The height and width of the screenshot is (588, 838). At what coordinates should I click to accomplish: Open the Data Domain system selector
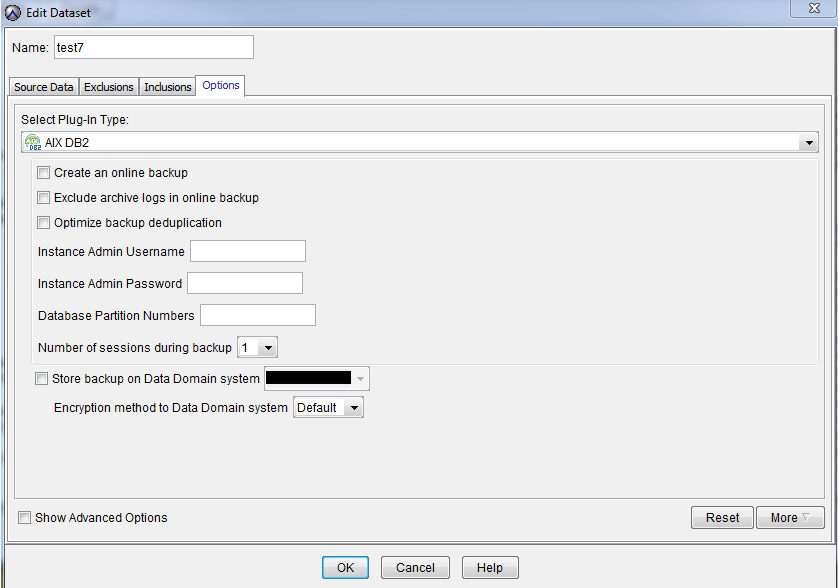[360, 378]
